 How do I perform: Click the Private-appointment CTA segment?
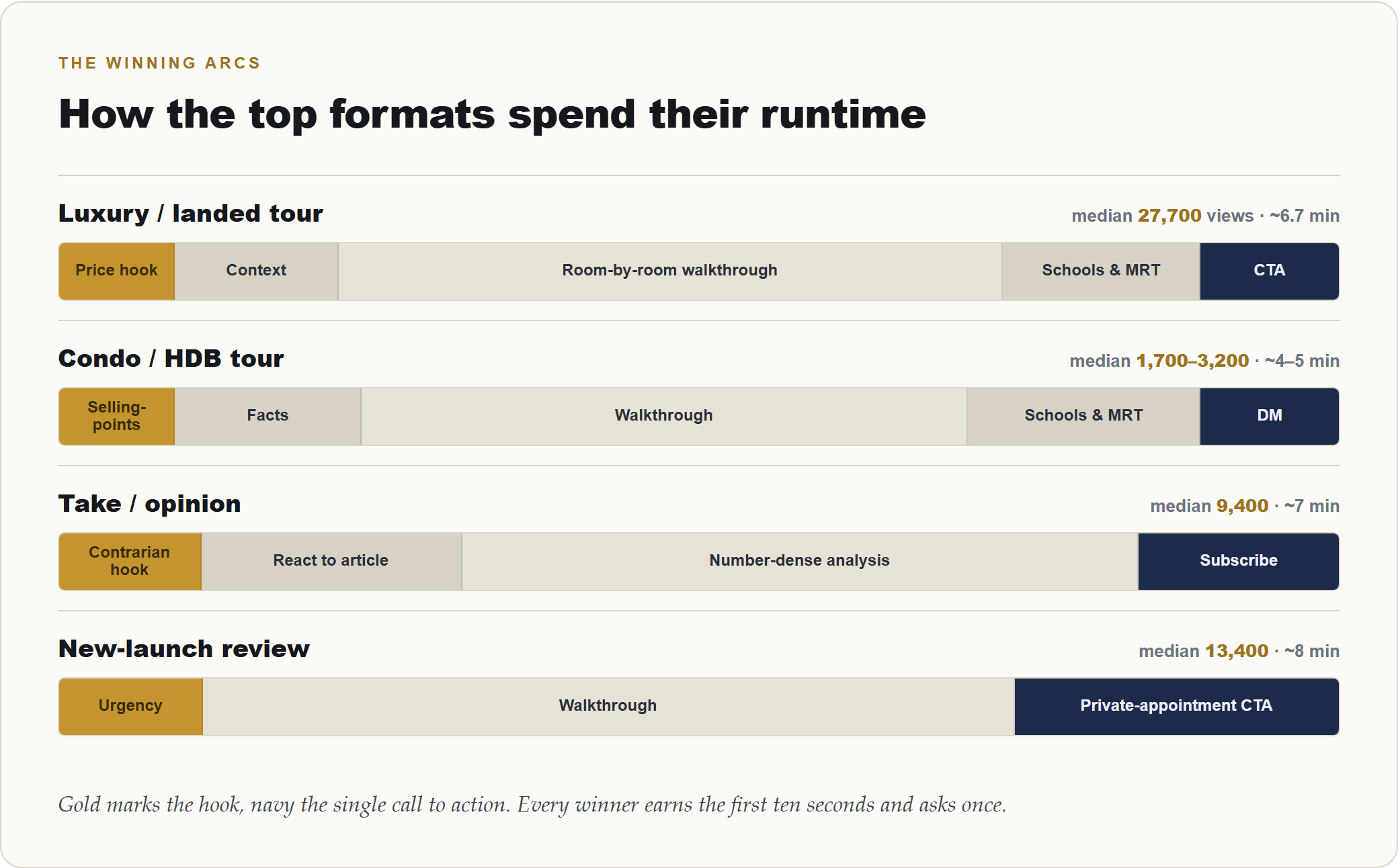[1177, 706]
